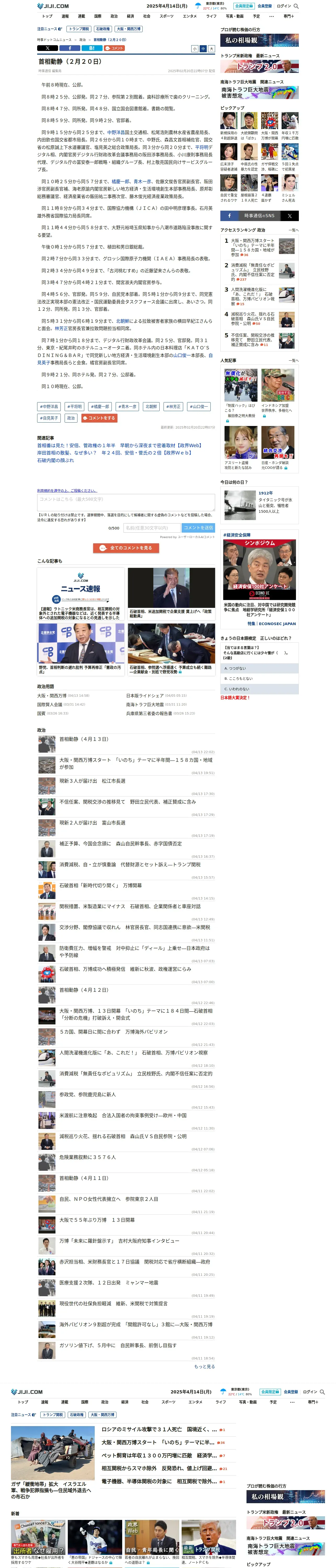Share article on X below breadcrumb
This screenshot has height=1568, width=336.
tap(48, 48)
